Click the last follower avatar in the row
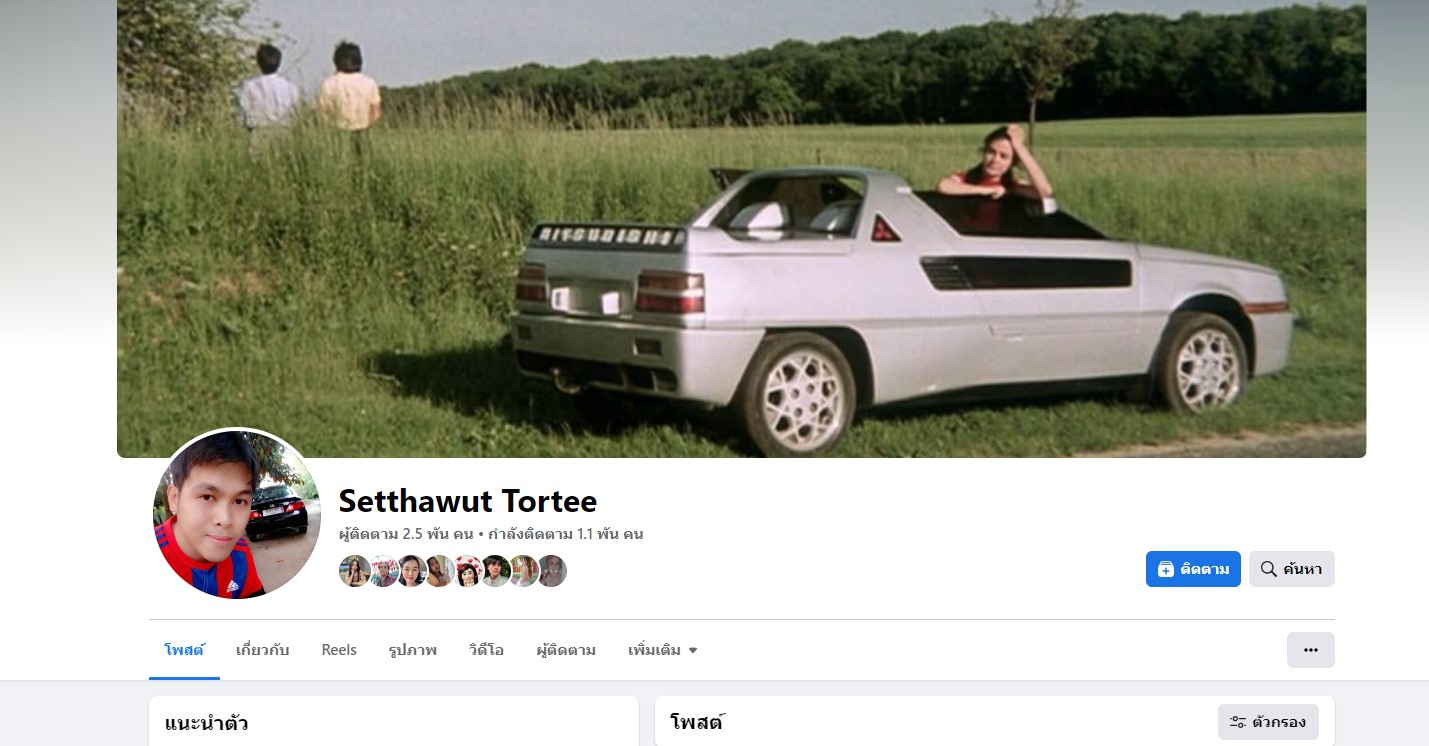This screenshot has width=1429, height=746. tap(551, 571)
